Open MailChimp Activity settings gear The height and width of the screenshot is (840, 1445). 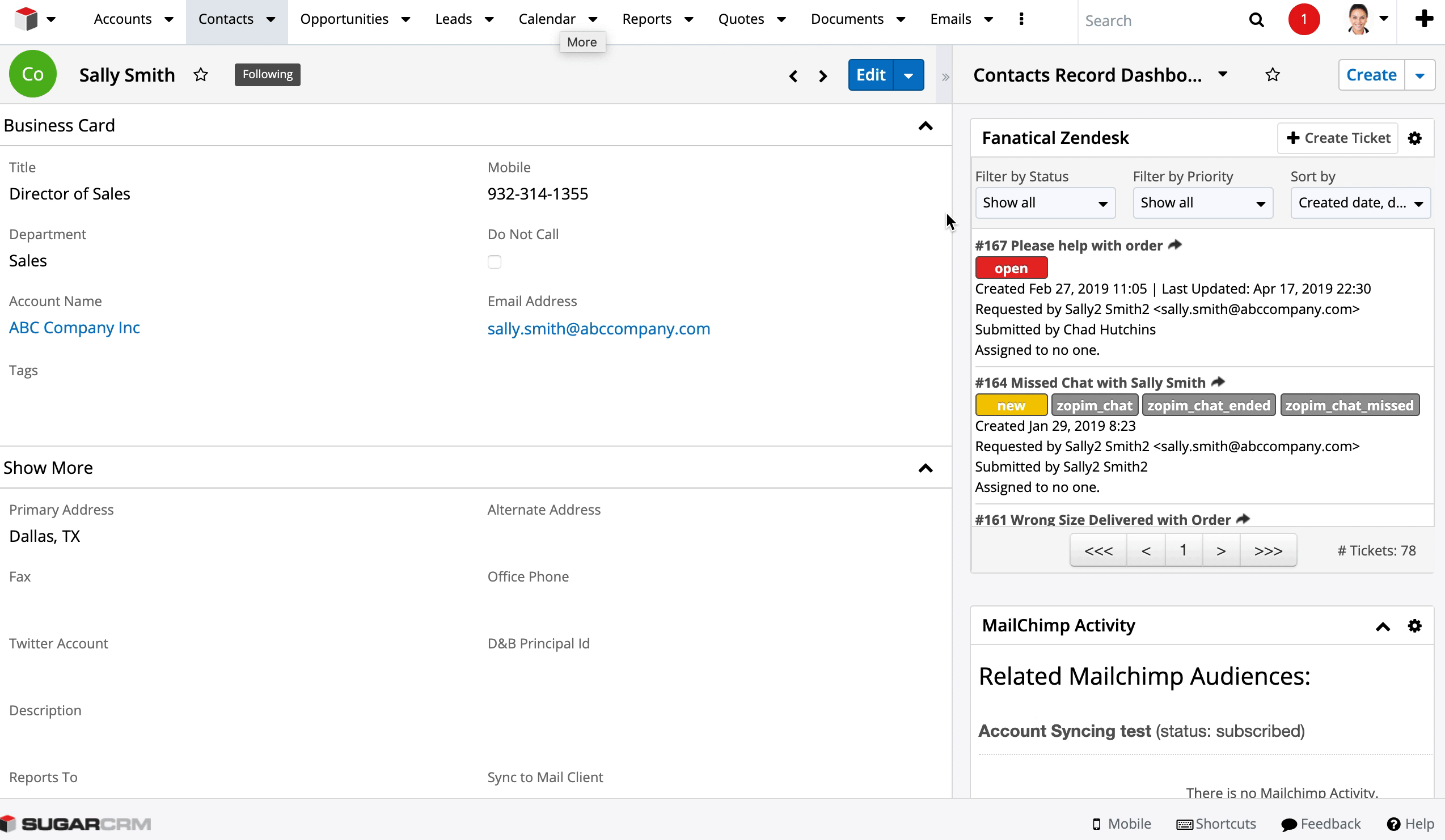click(1414, 626)
